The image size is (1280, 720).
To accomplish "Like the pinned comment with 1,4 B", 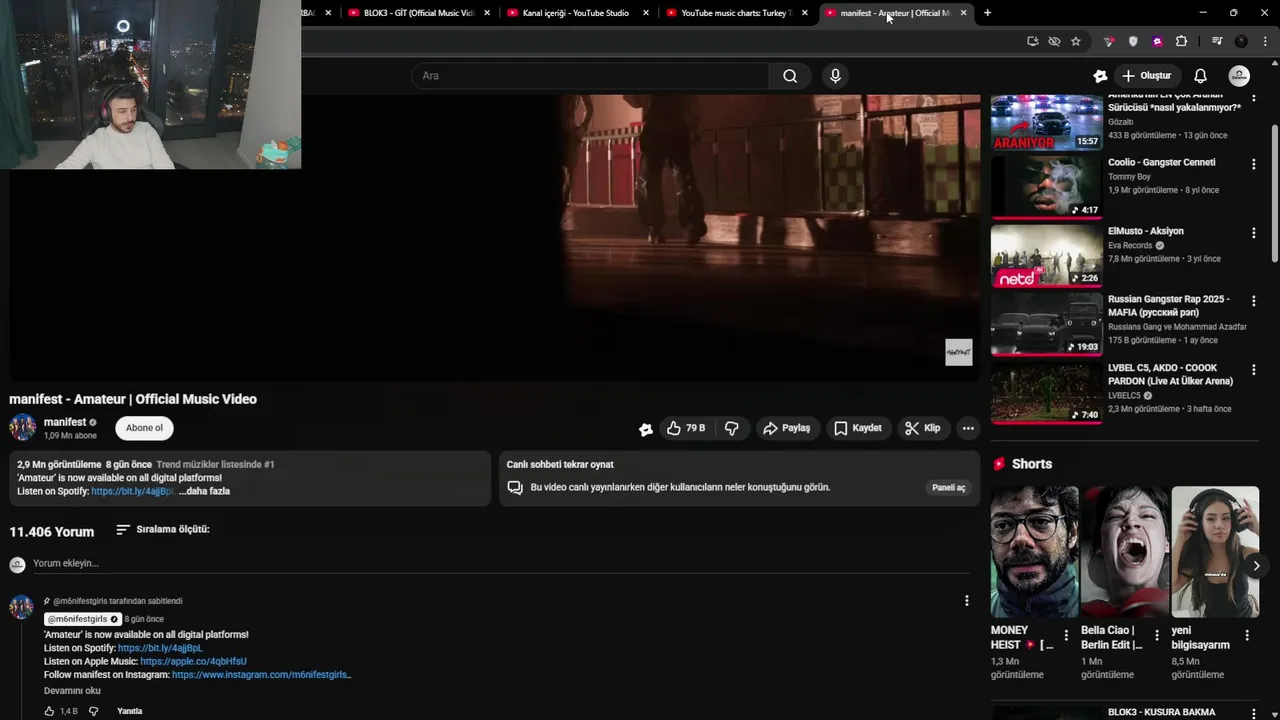I will [49, 711].
